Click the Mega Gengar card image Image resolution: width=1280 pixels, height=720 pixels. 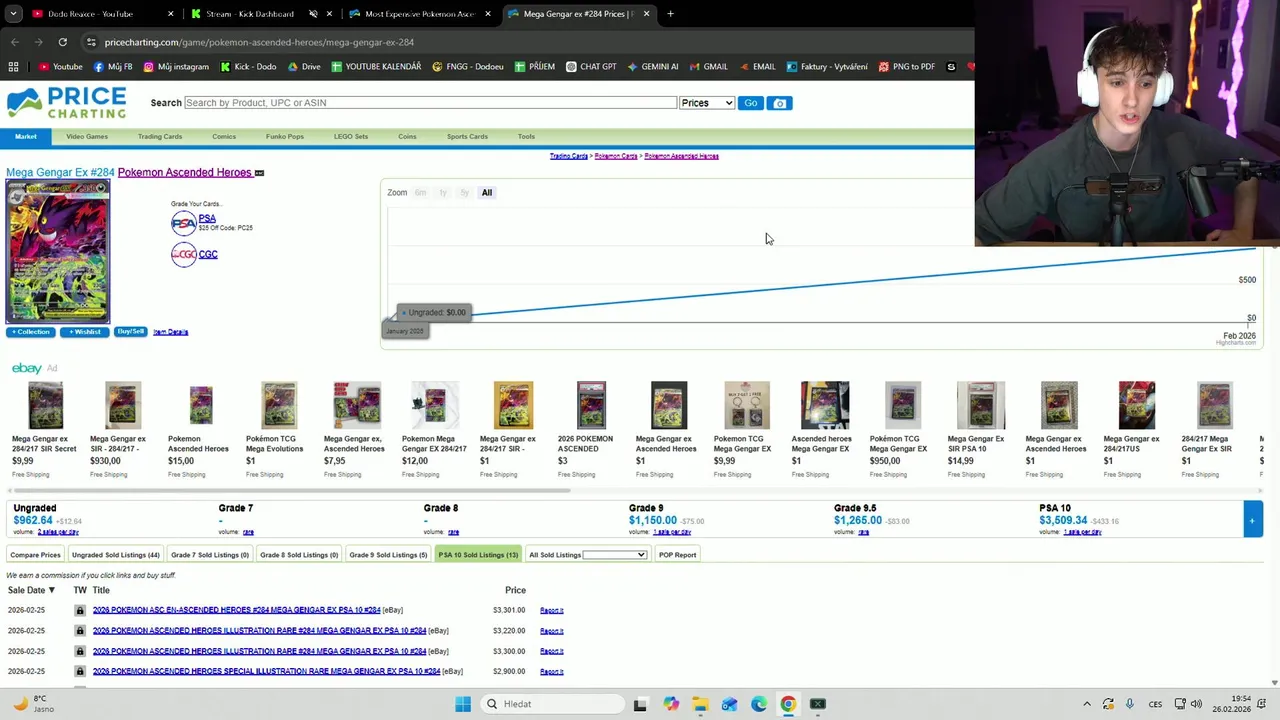point(58,252)
